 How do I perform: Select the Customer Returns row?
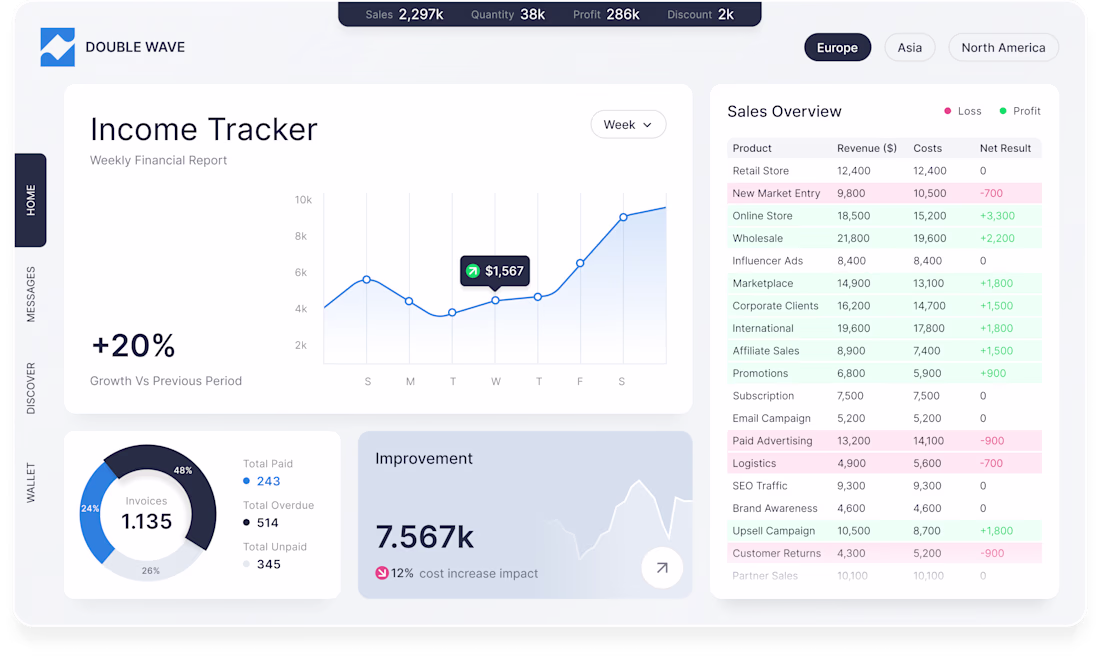point(884,553)
